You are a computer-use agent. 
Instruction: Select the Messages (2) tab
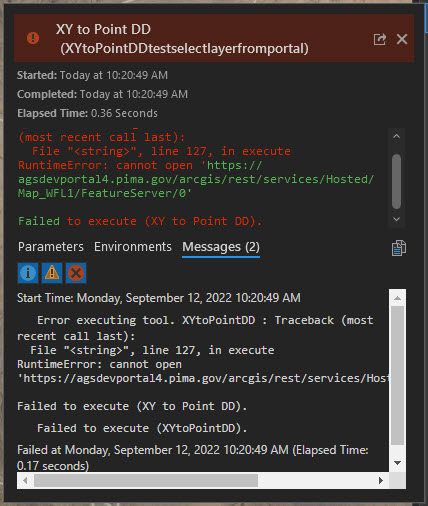click(221, 247)
